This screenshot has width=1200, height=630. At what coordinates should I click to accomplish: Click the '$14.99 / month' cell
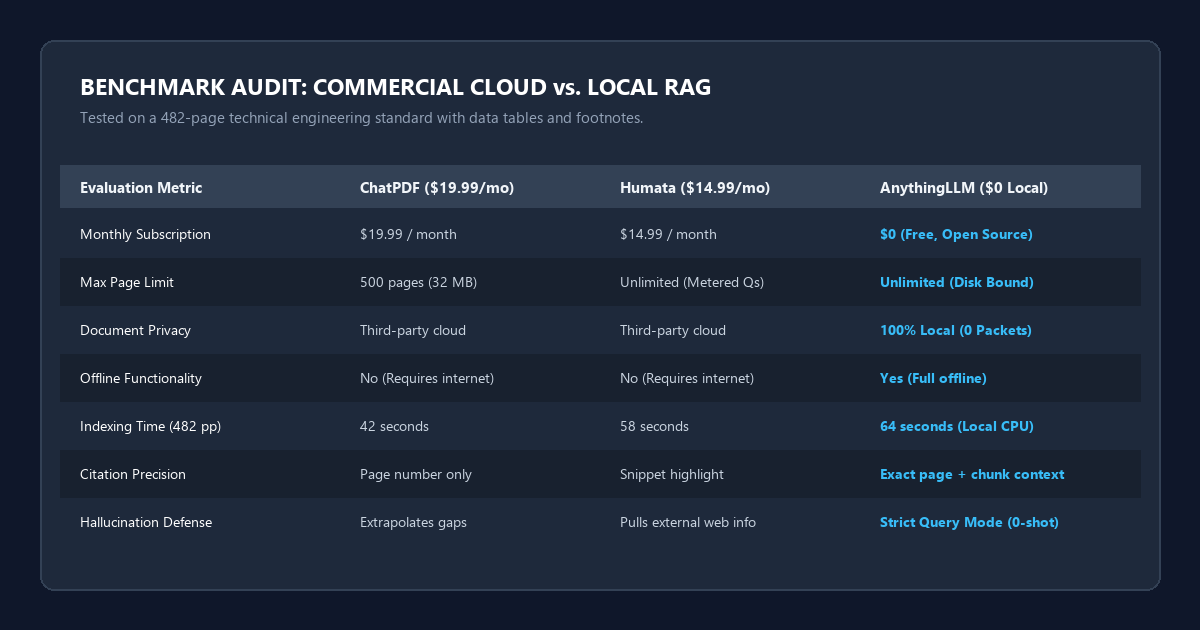click(x=668, y=234)
